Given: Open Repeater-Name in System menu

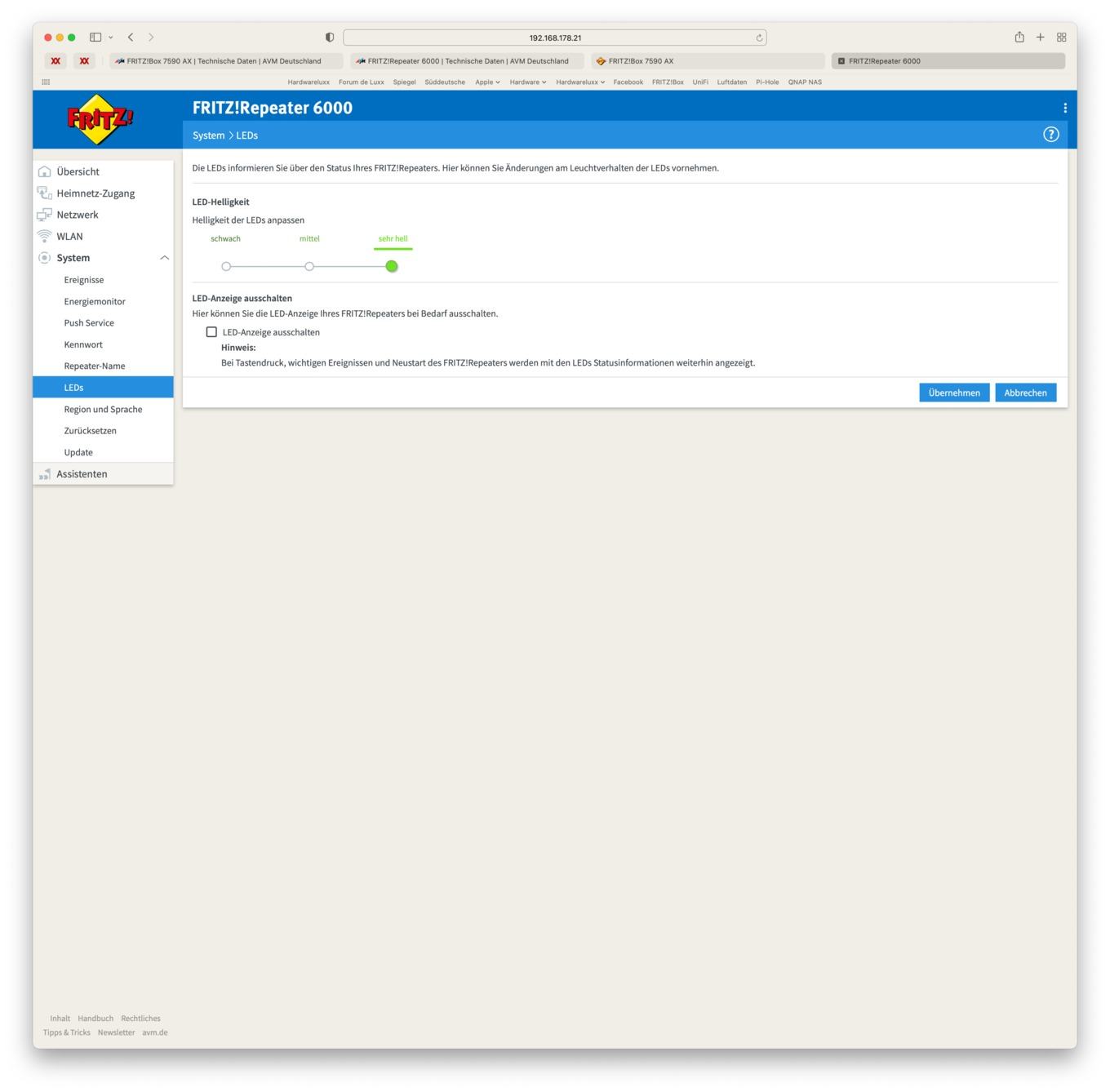Looking at the screenshot, I should pos(103,366).
